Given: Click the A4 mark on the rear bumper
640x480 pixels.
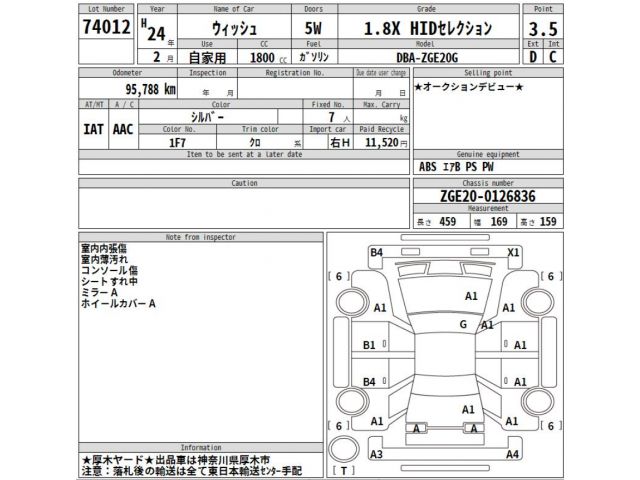Looking at the screenshot, I should pyautogui.click(x=512, y=454).
